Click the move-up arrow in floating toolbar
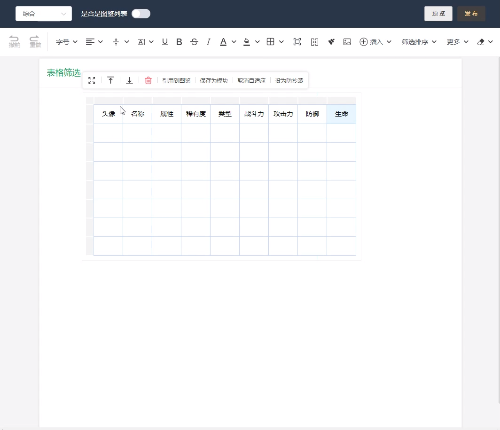500x430 pixels. 110,80
